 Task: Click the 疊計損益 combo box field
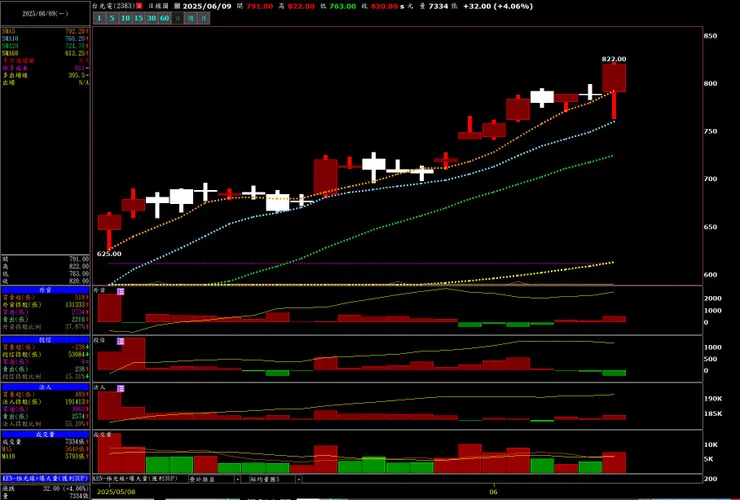click(214, 479)
